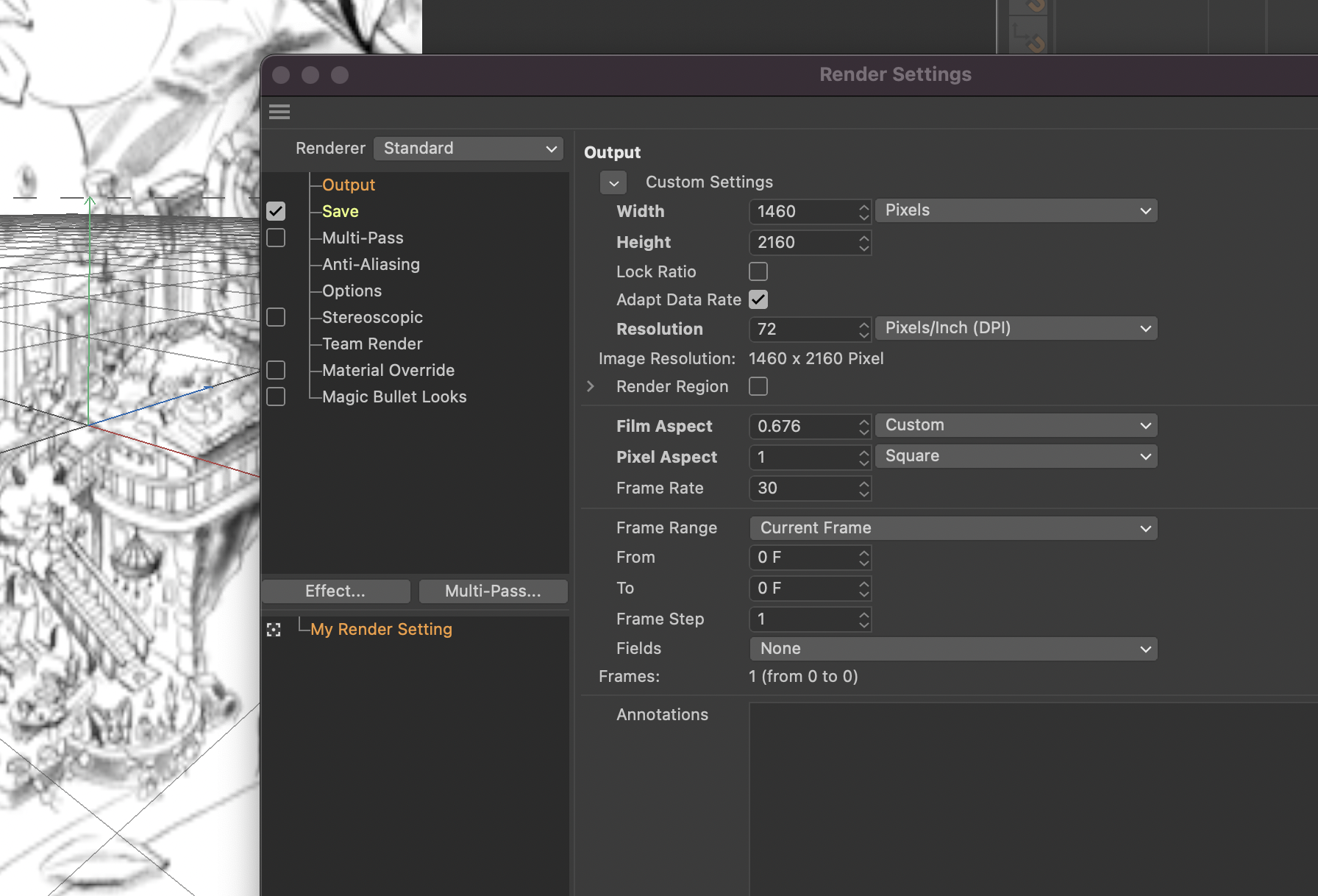The width and height of the screenshot is (1318, 896).
Task: Click the green Y axis in viewport
Action: pos(89,309)
